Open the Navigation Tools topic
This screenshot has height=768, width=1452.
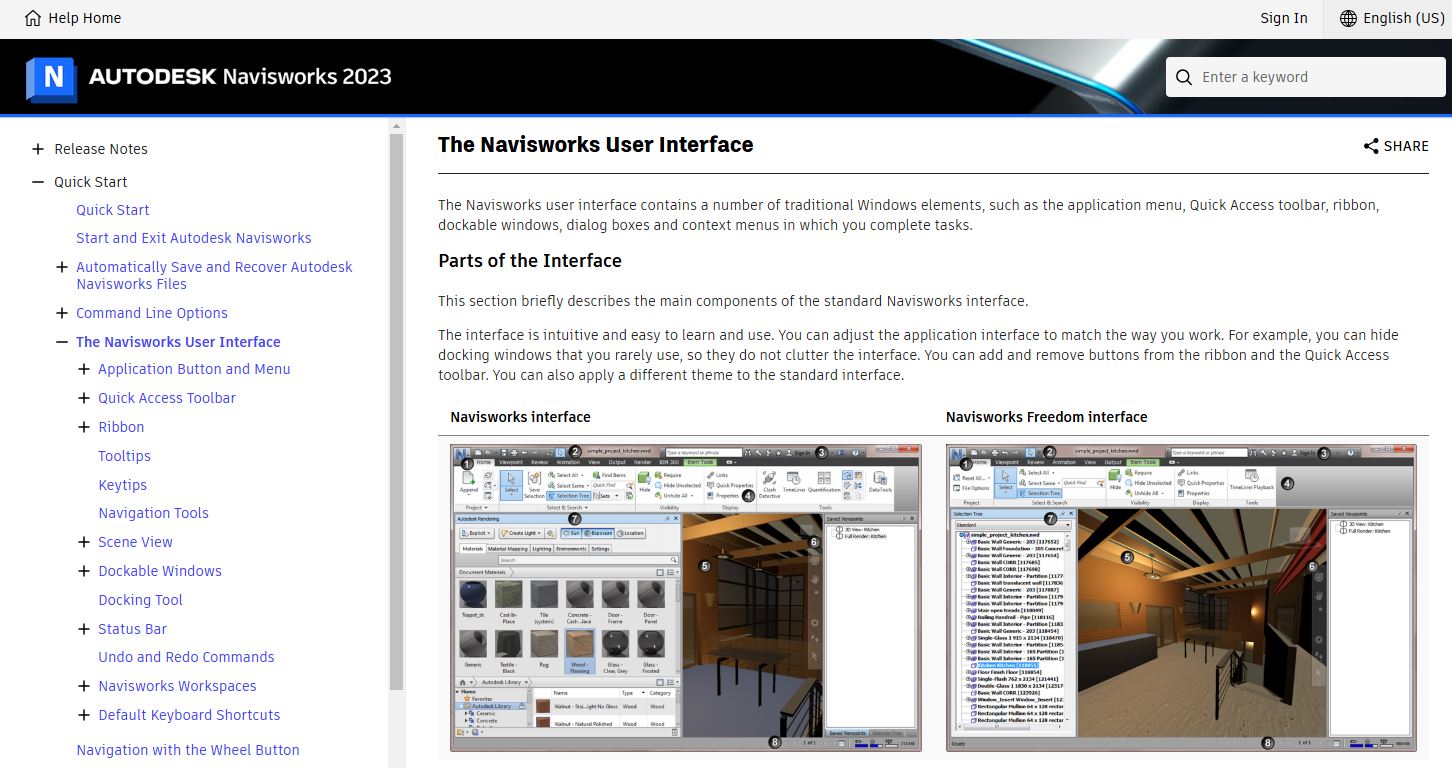point(153,513)
